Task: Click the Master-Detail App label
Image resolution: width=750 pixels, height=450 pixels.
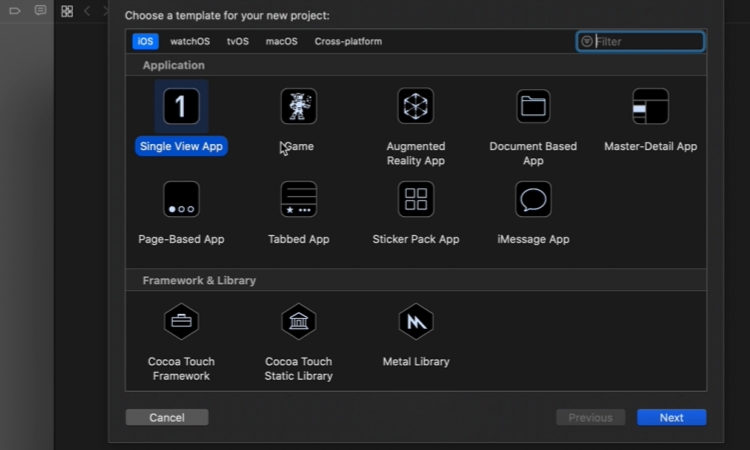Action: [651, 146]
